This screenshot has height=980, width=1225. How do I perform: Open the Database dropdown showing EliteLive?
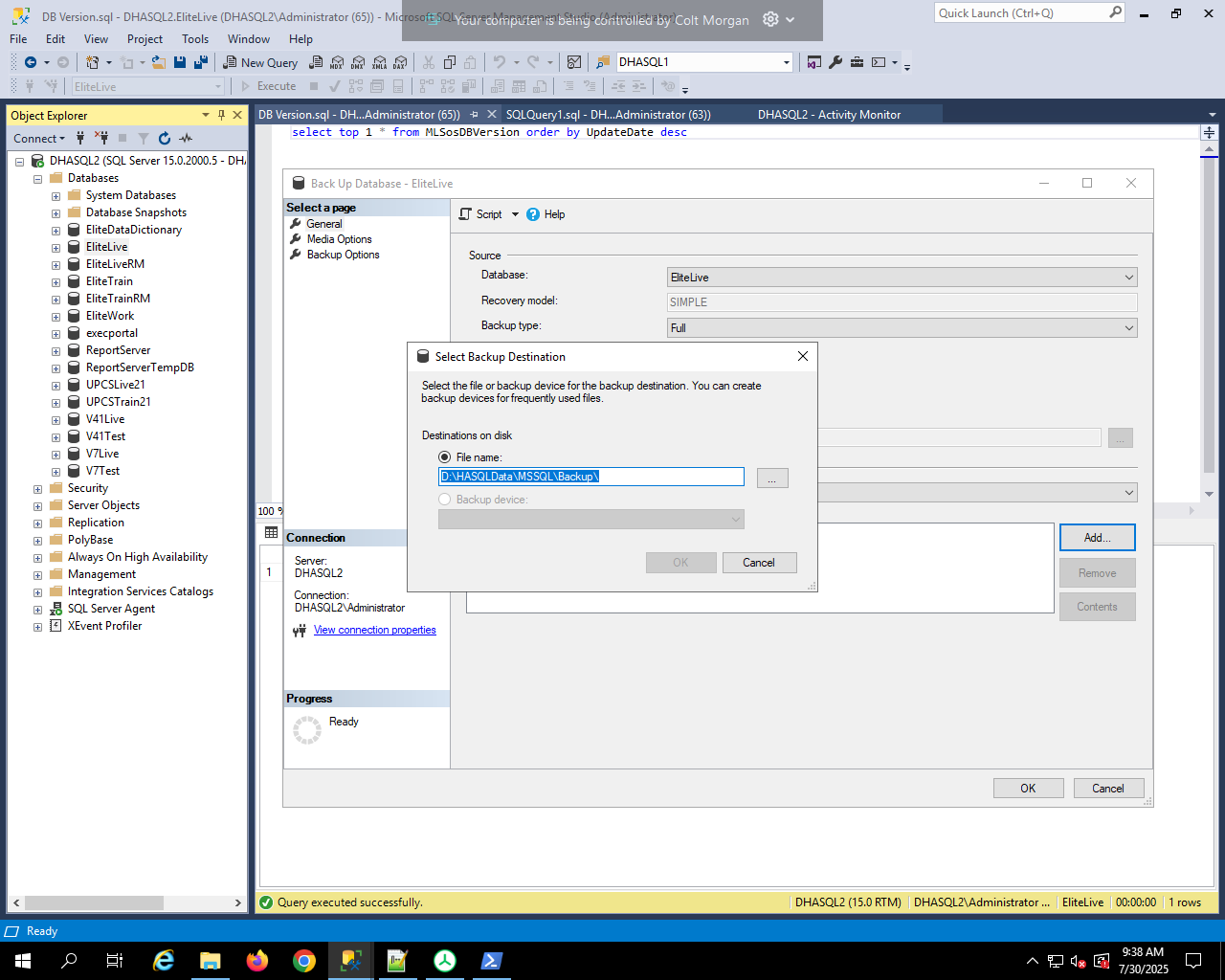pyautogui.click(x=902, y=278)
